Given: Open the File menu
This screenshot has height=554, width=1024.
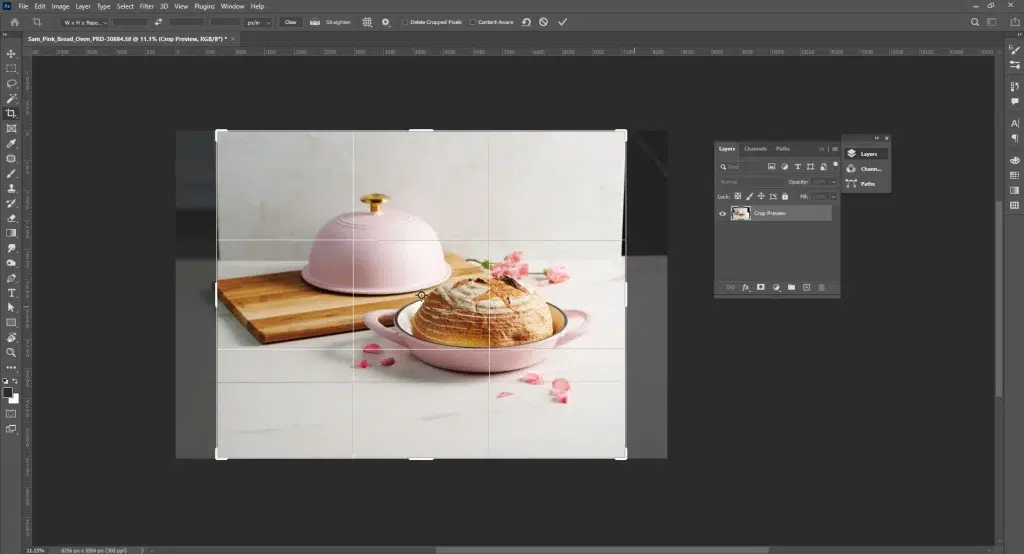Looking at the screenshot, I should click(x=24, y=7).
